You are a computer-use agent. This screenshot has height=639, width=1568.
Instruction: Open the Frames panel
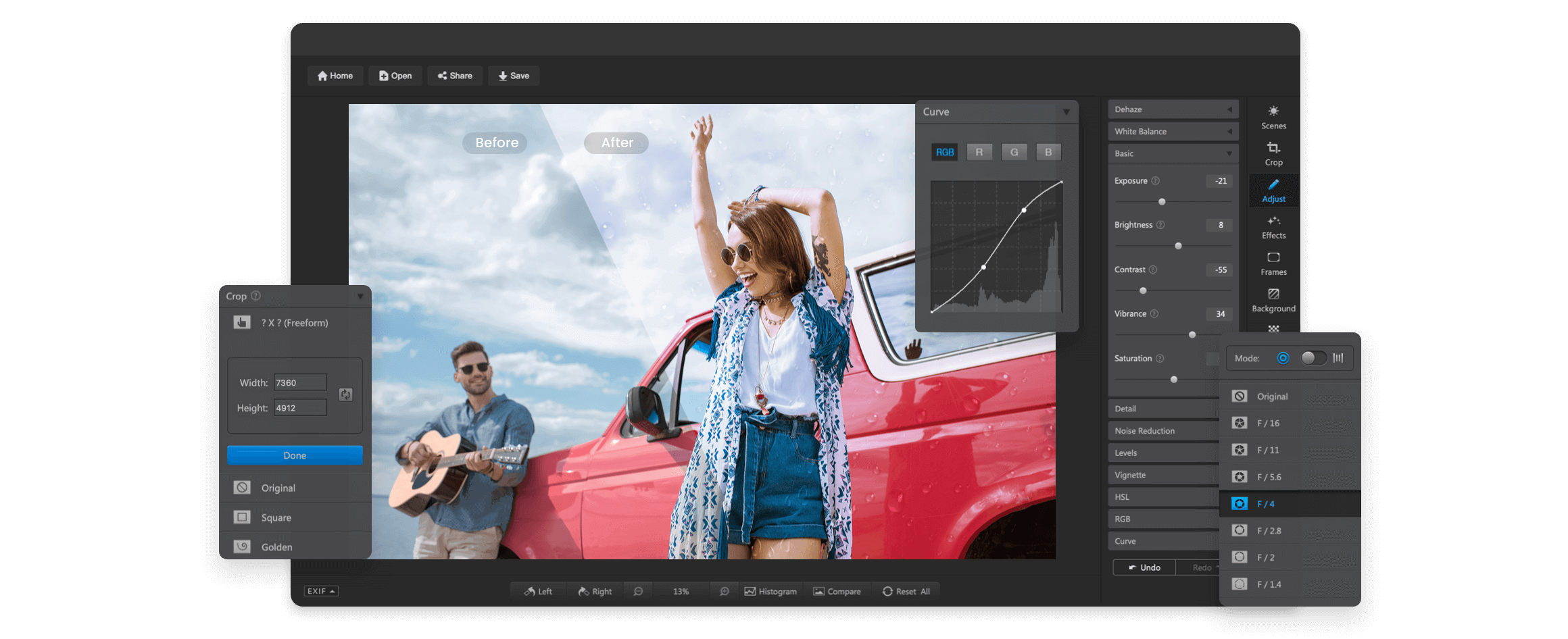1273,263
